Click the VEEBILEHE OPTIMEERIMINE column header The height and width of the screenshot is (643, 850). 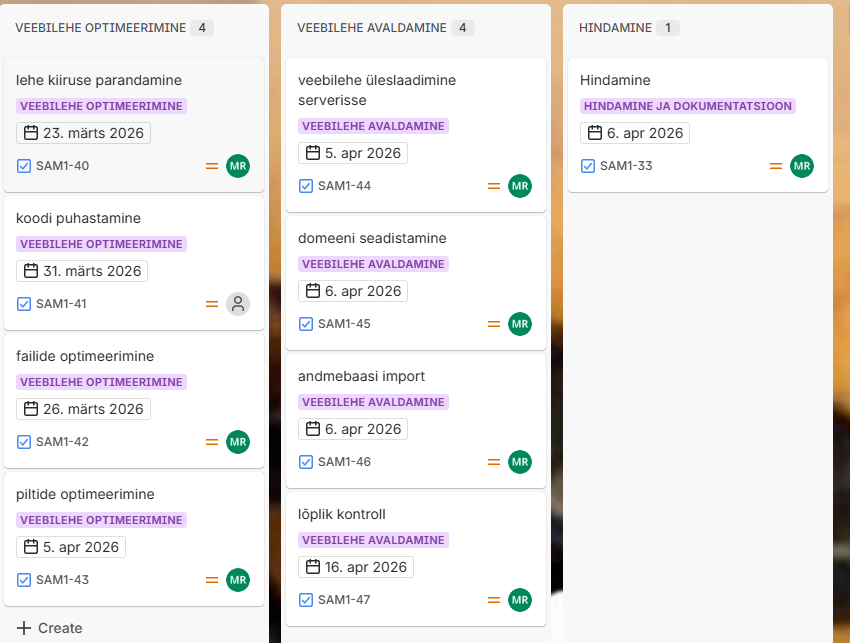101,28
